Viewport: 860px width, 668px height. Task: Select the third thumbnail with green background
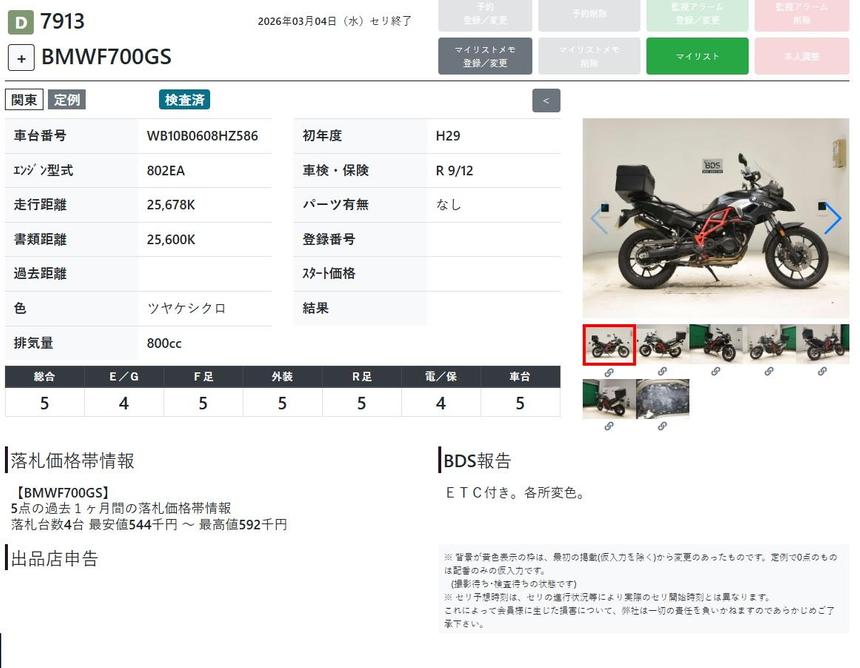point(715,344)
